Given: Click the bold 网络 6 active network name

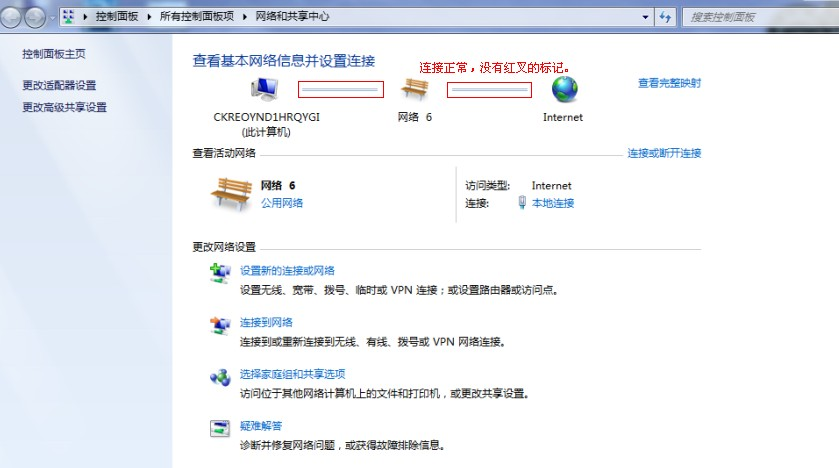Looking at the screenshot, I should (278, 186).
